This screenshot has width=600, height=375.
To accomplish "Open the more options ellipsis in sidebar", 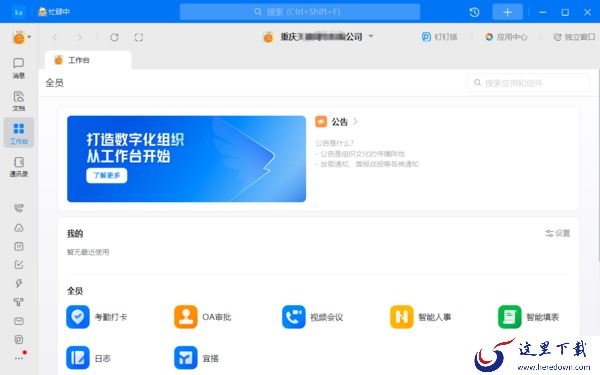I will pos(19,358).
